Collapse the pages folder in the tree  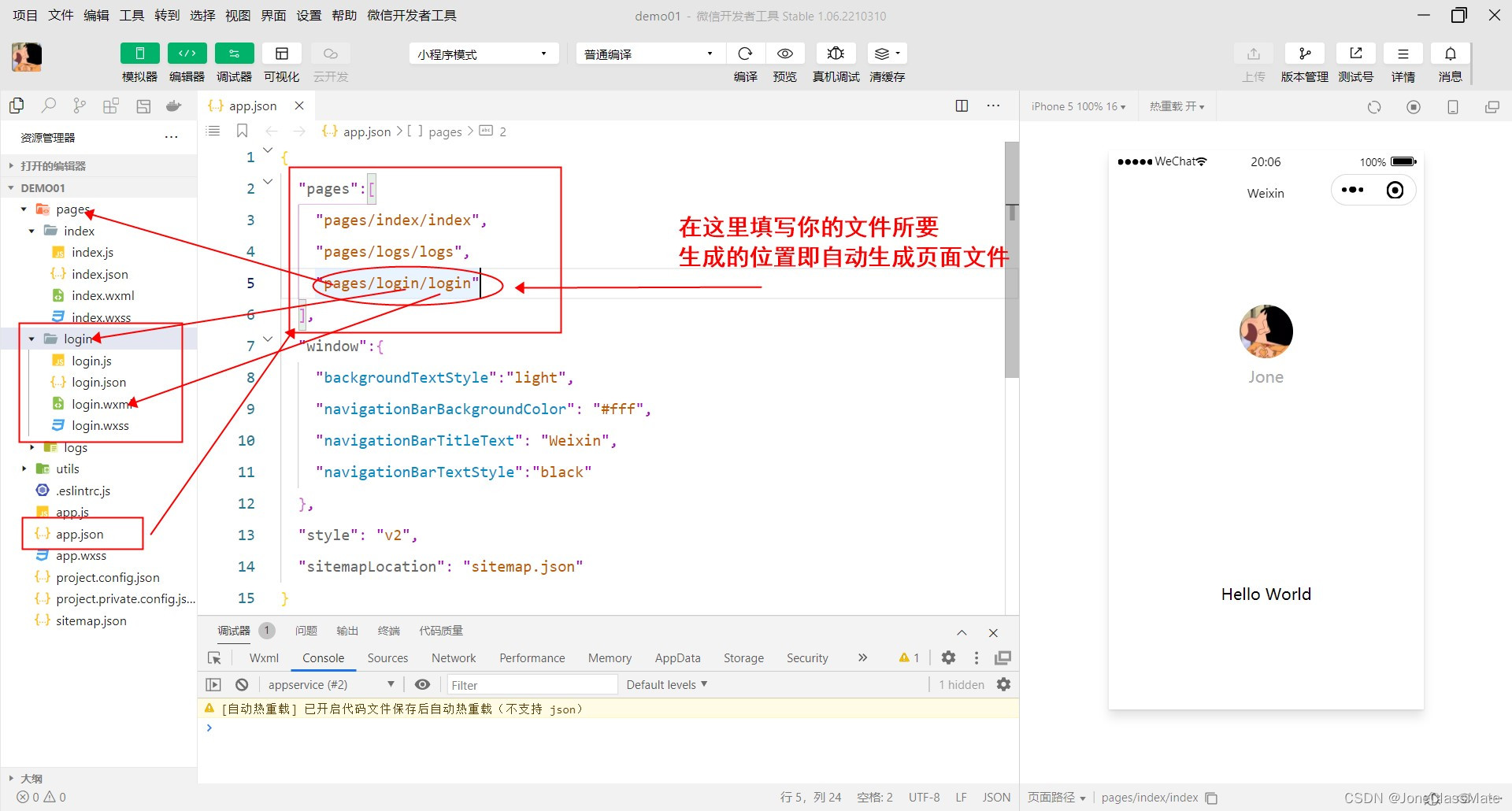tap(24, 209)
